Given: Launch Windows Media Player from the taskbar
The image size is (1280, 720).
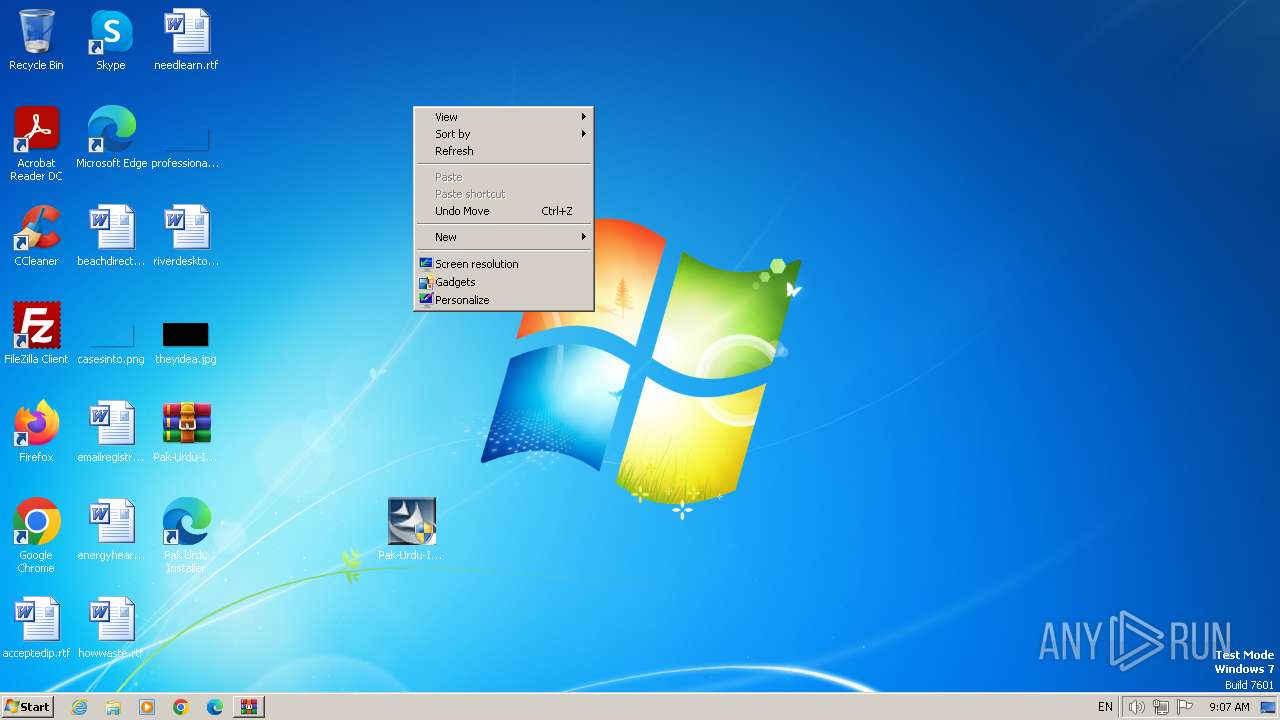Looking at the screenshot, I should click(147, 707).
